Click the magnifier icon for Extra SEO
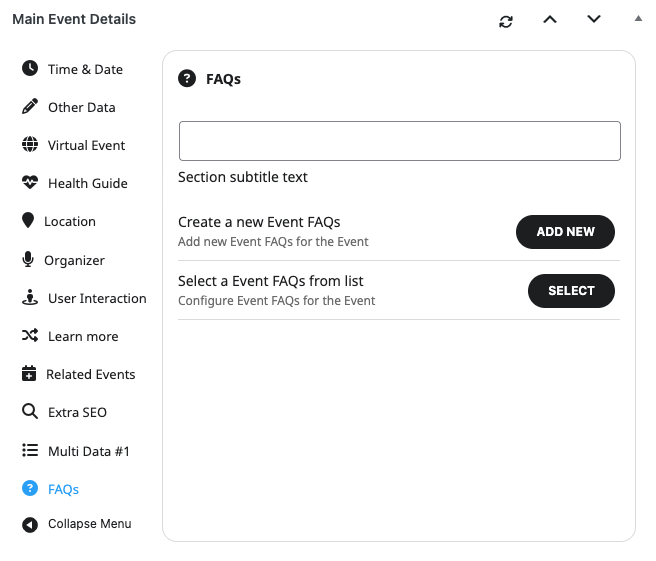Screen dimensions: 656x561 tap(30, 412)
